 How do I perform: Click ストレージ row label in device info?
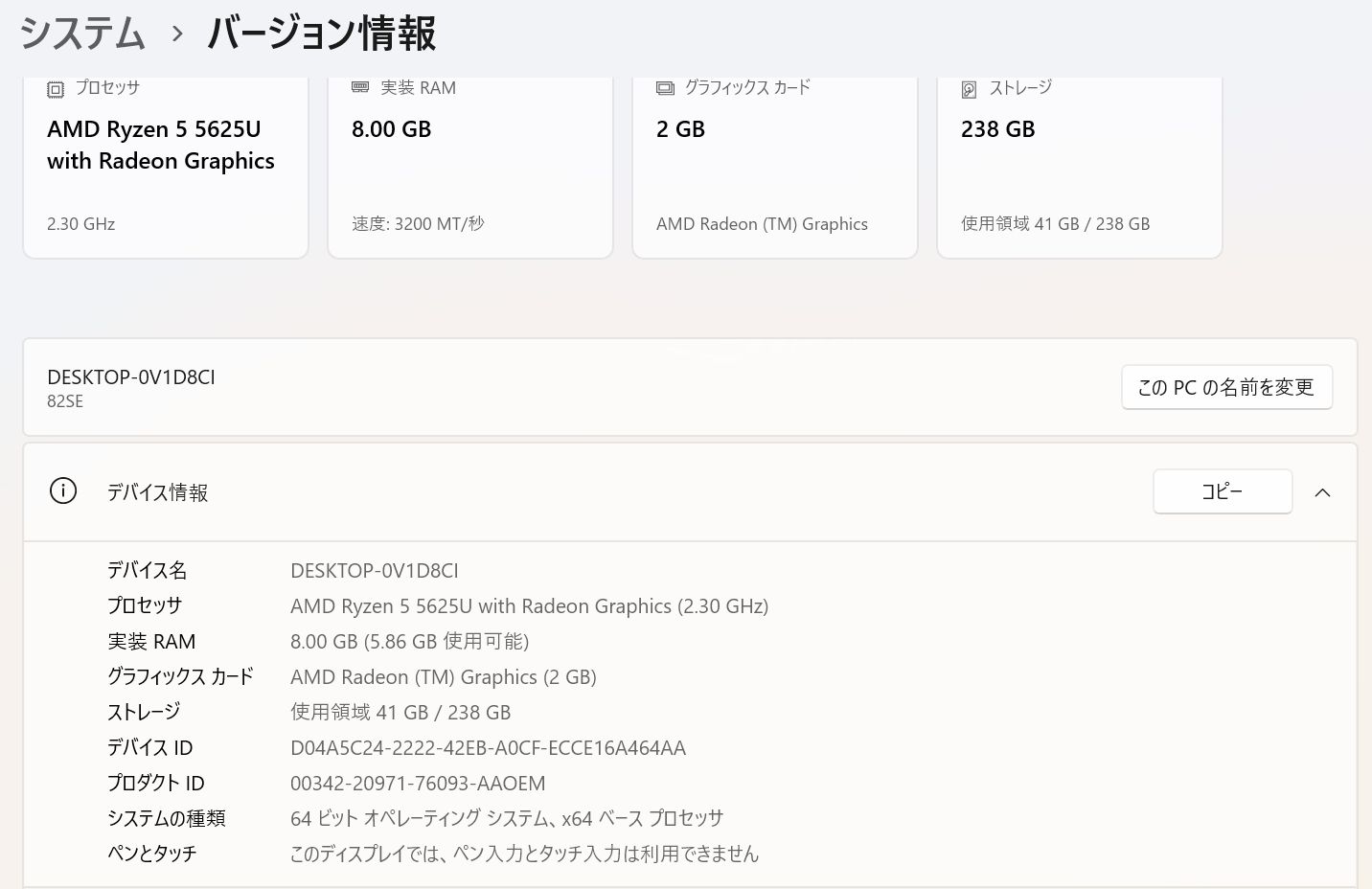[x=144, y=713]
